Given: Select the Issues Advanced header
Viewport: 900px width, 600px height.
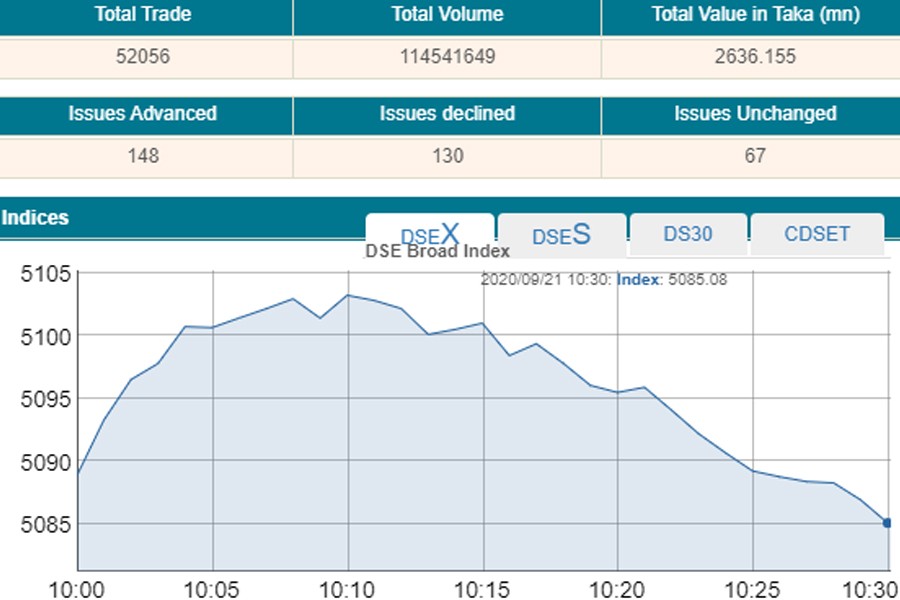Looking at the screenshot, I should [142, 114].
